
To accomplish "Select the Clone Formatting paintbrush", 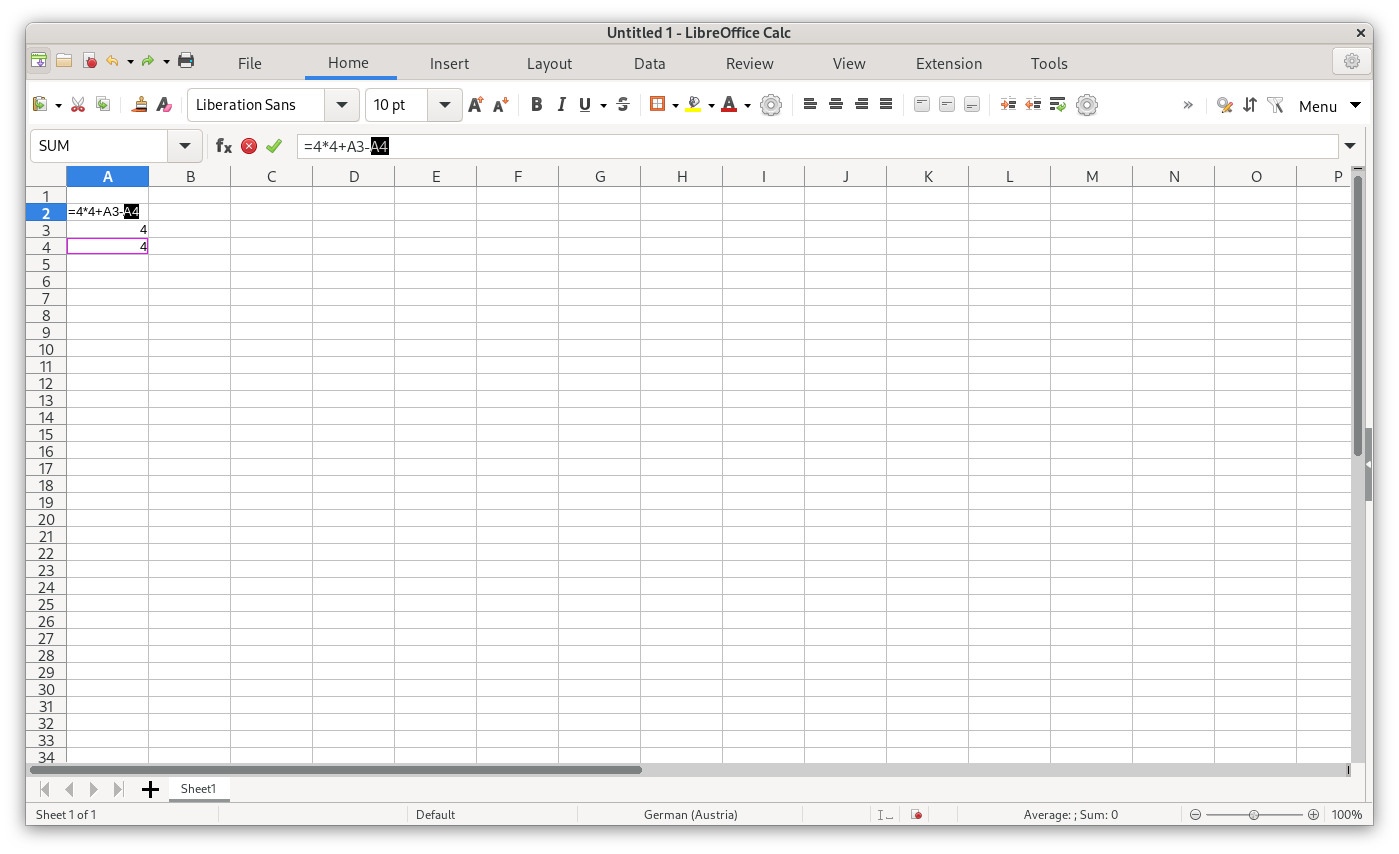I will (140, 105).
